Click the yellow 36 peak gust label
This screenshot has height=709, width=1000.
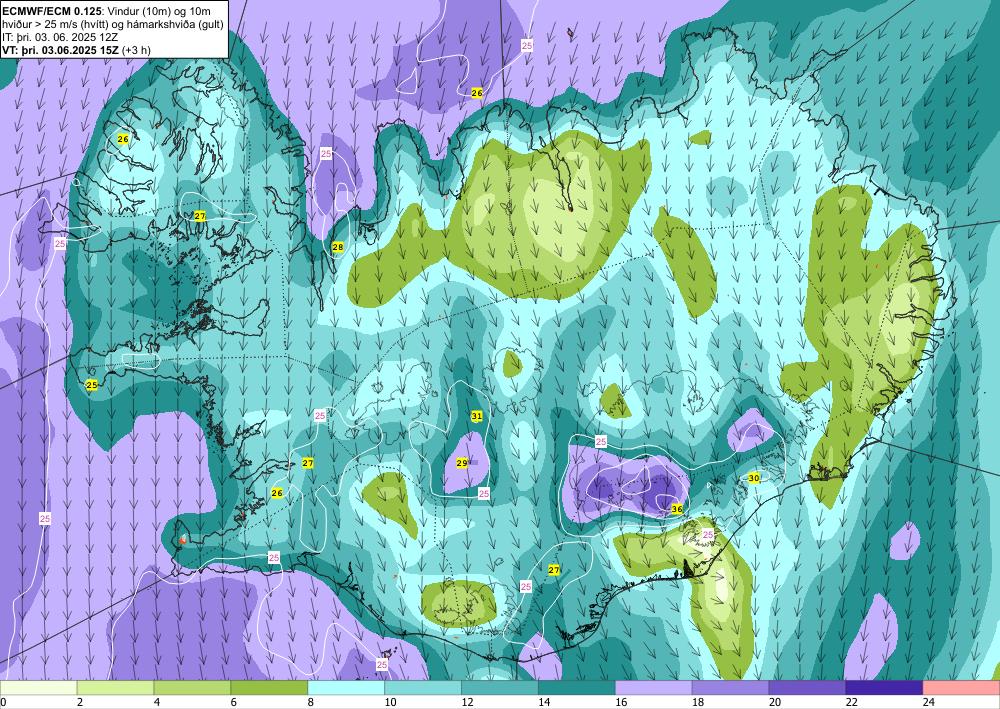pos(677,509)
